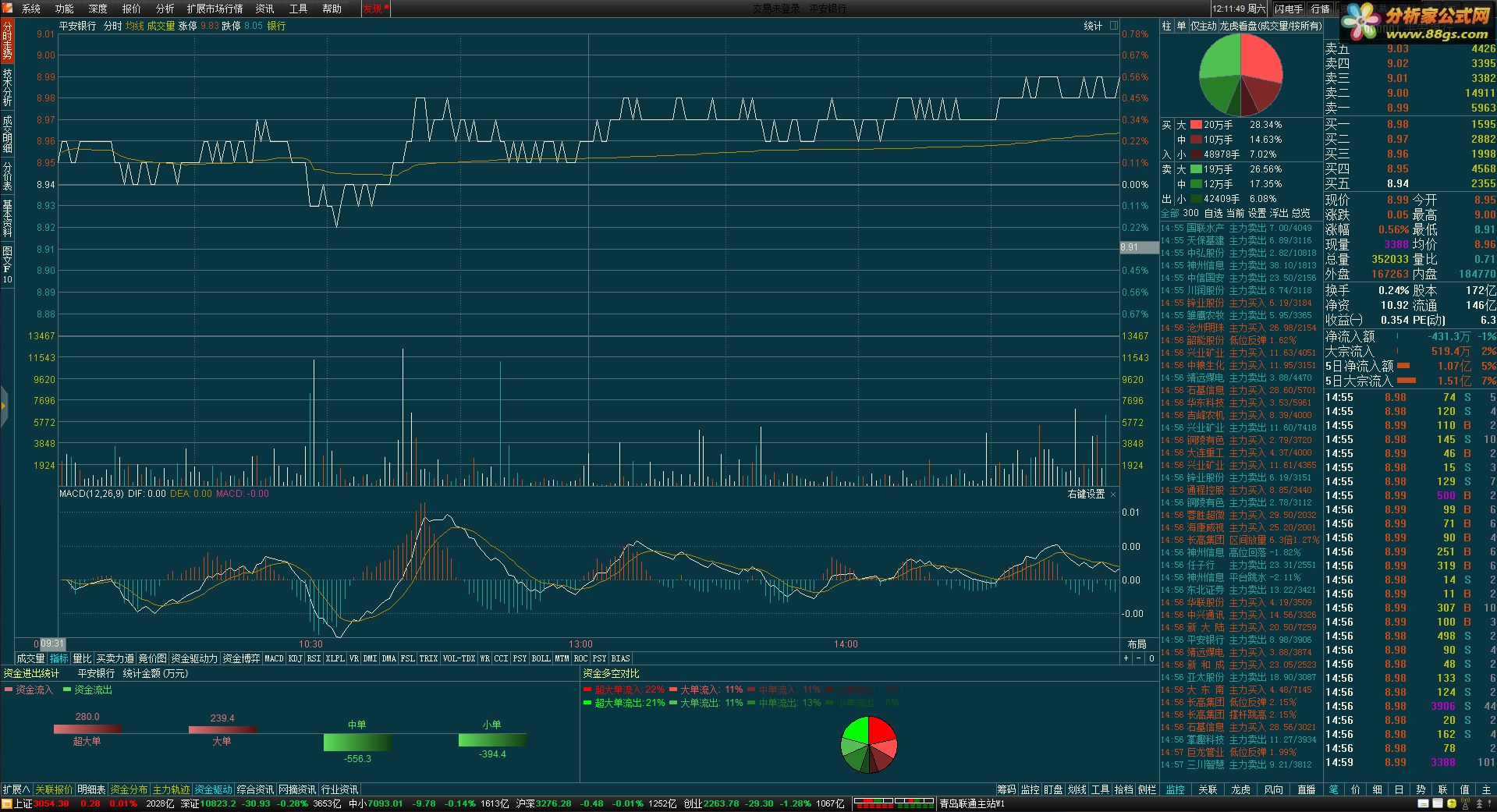Select the 当前 filter in monitor list
This screenshot has height=812, width=1497.
coord(1235,213)
